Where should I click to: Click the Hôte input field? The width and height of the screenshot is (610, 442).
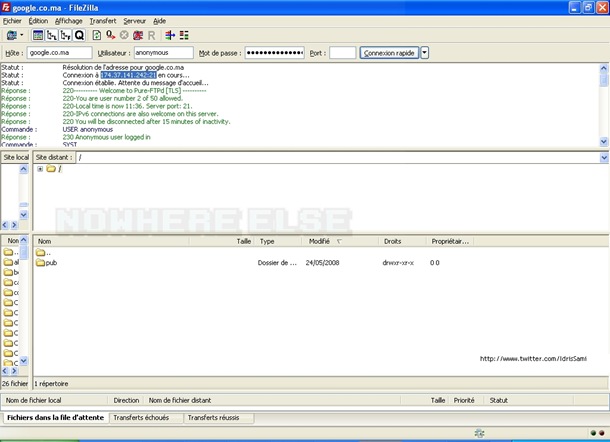click(x=60, y=53)
